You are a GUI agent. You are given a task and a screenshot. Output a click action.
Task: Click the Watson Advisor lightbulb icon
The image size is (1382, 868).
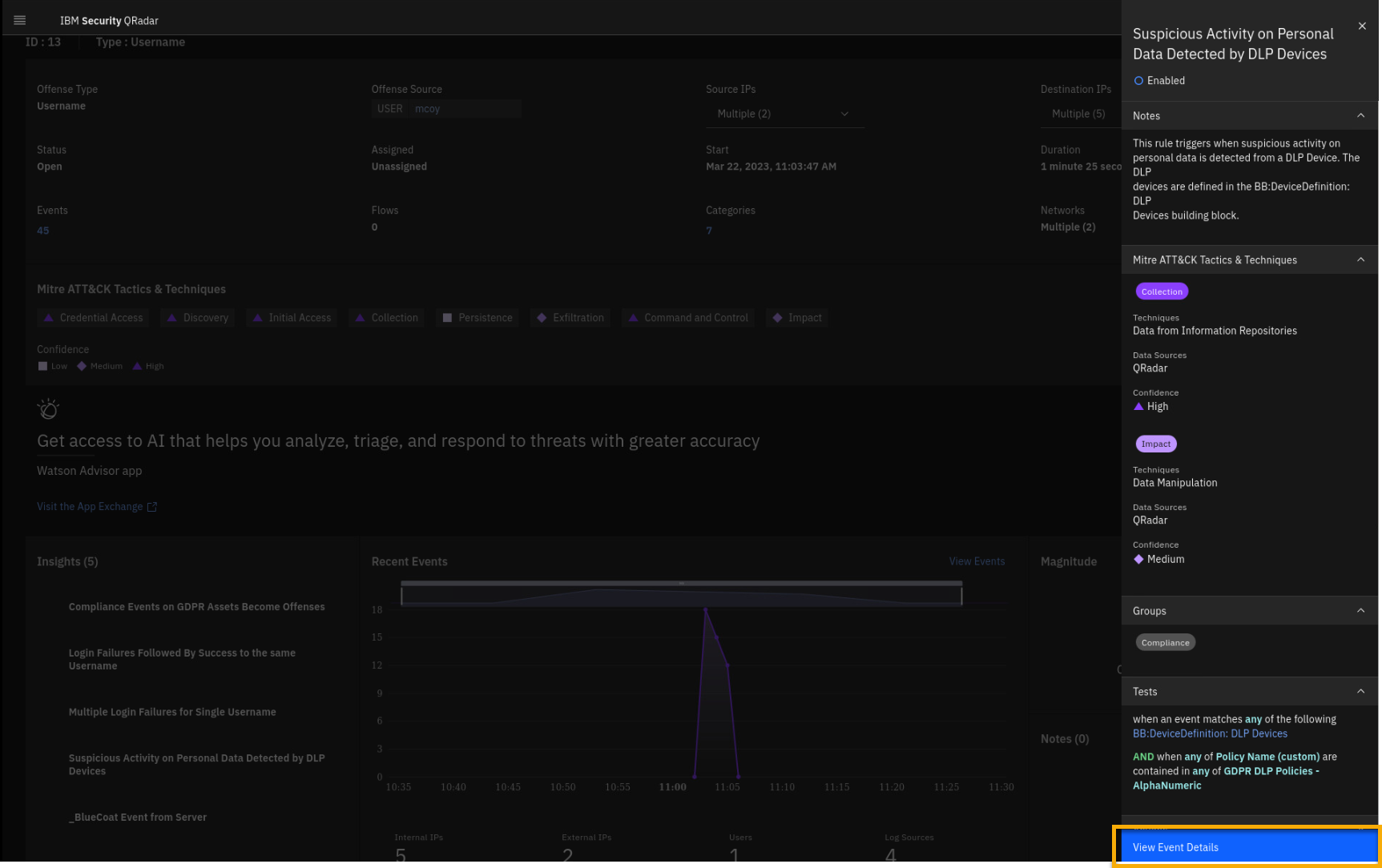tap(48, 409)
